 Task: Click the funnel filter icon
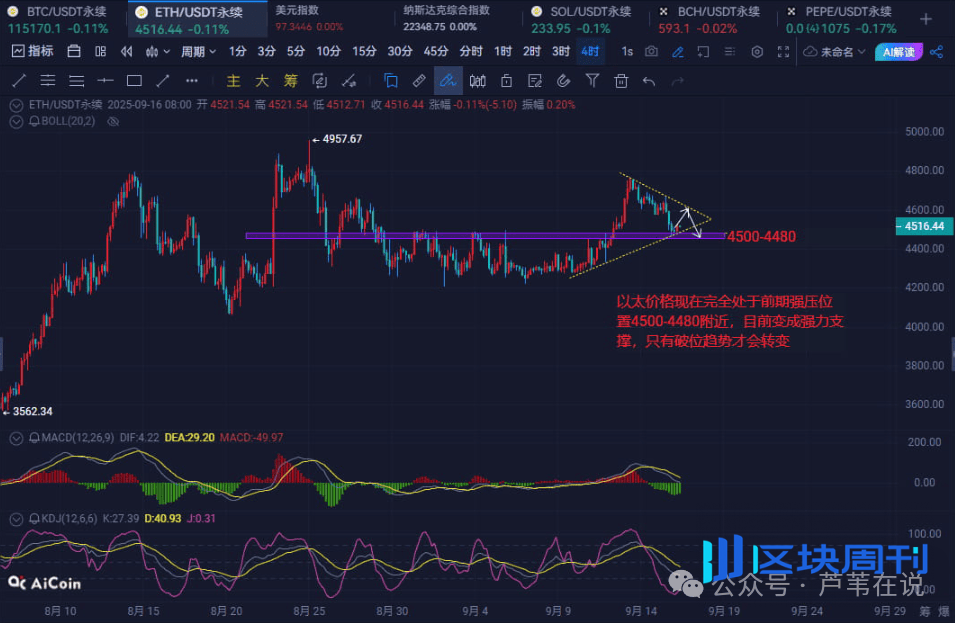(x=592, y=81)
